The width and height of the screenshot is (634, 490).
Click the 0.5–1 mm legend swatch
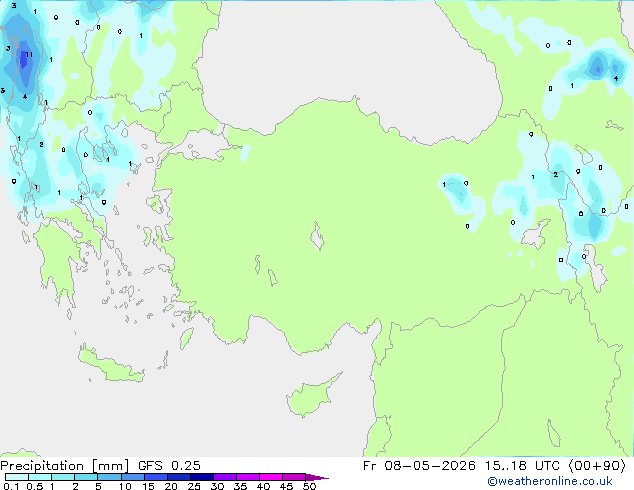click(40, 477)
